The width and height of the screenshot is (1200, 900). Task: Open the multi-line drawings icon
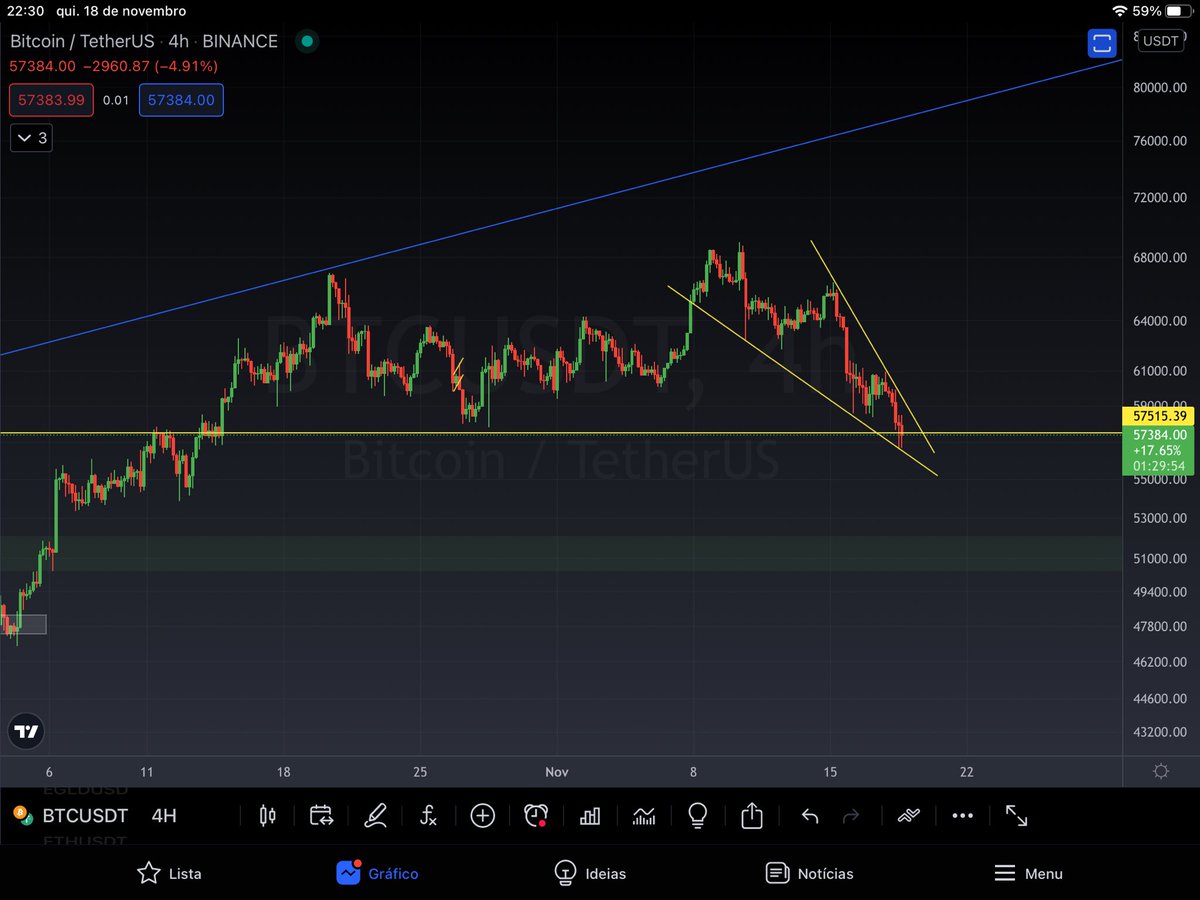tap(908, 816)
